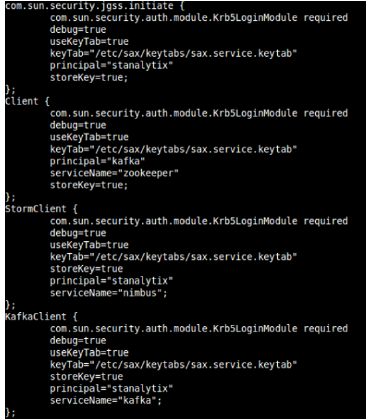The image size is (366, 419).
Task: Click principal="kafka" line in Client block
Action: pos(97,161)
